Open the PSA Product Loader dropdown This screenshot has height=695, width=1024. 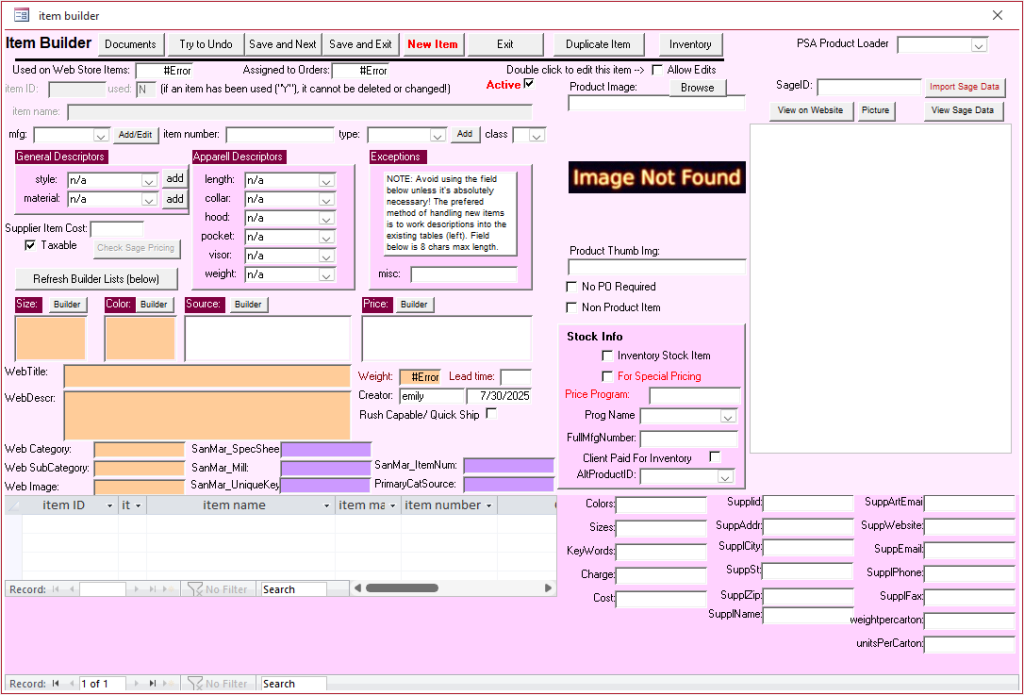[x=979, y=45]
